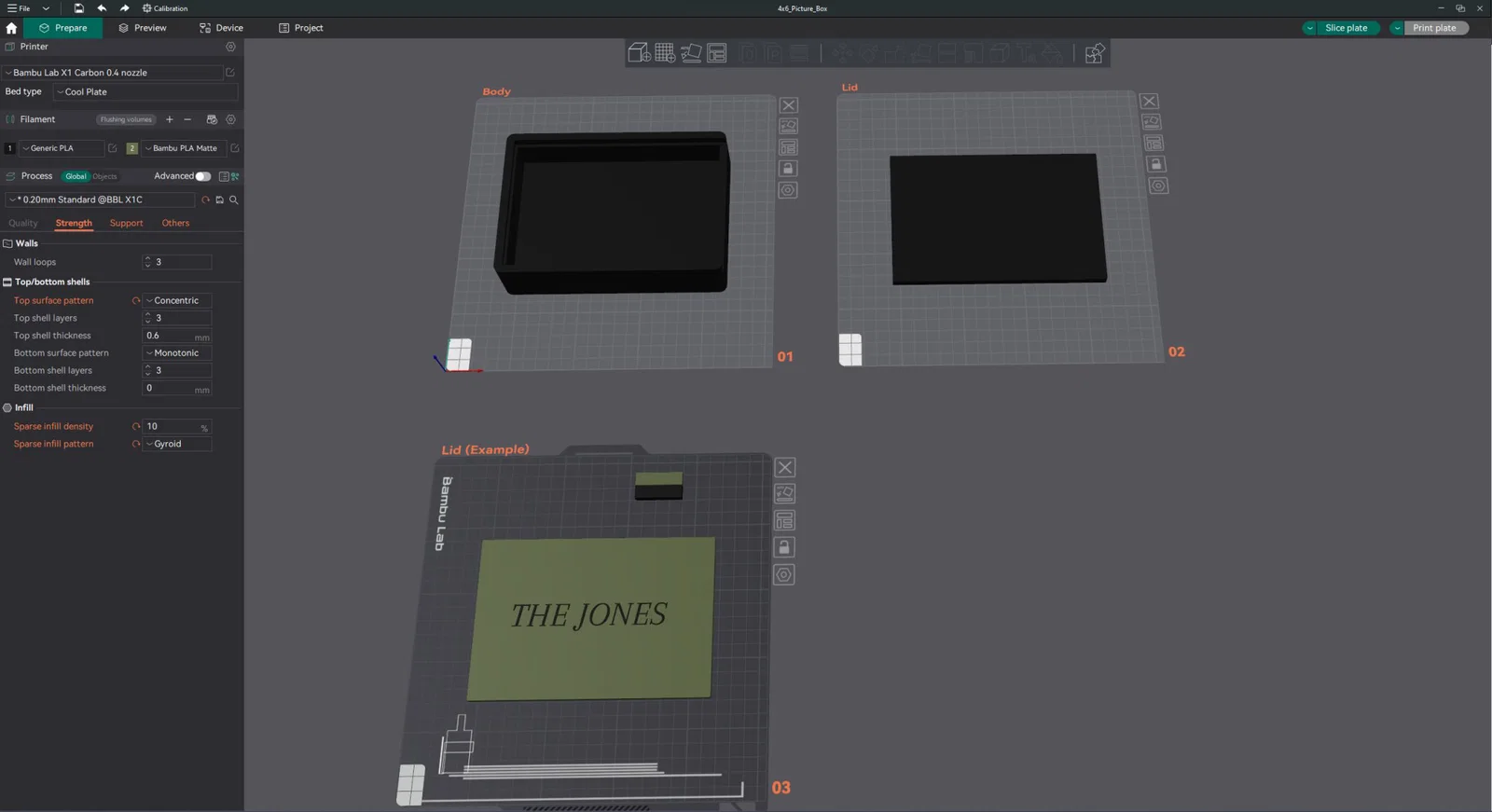
Task: Undo the last action
Action: [102, 8]
